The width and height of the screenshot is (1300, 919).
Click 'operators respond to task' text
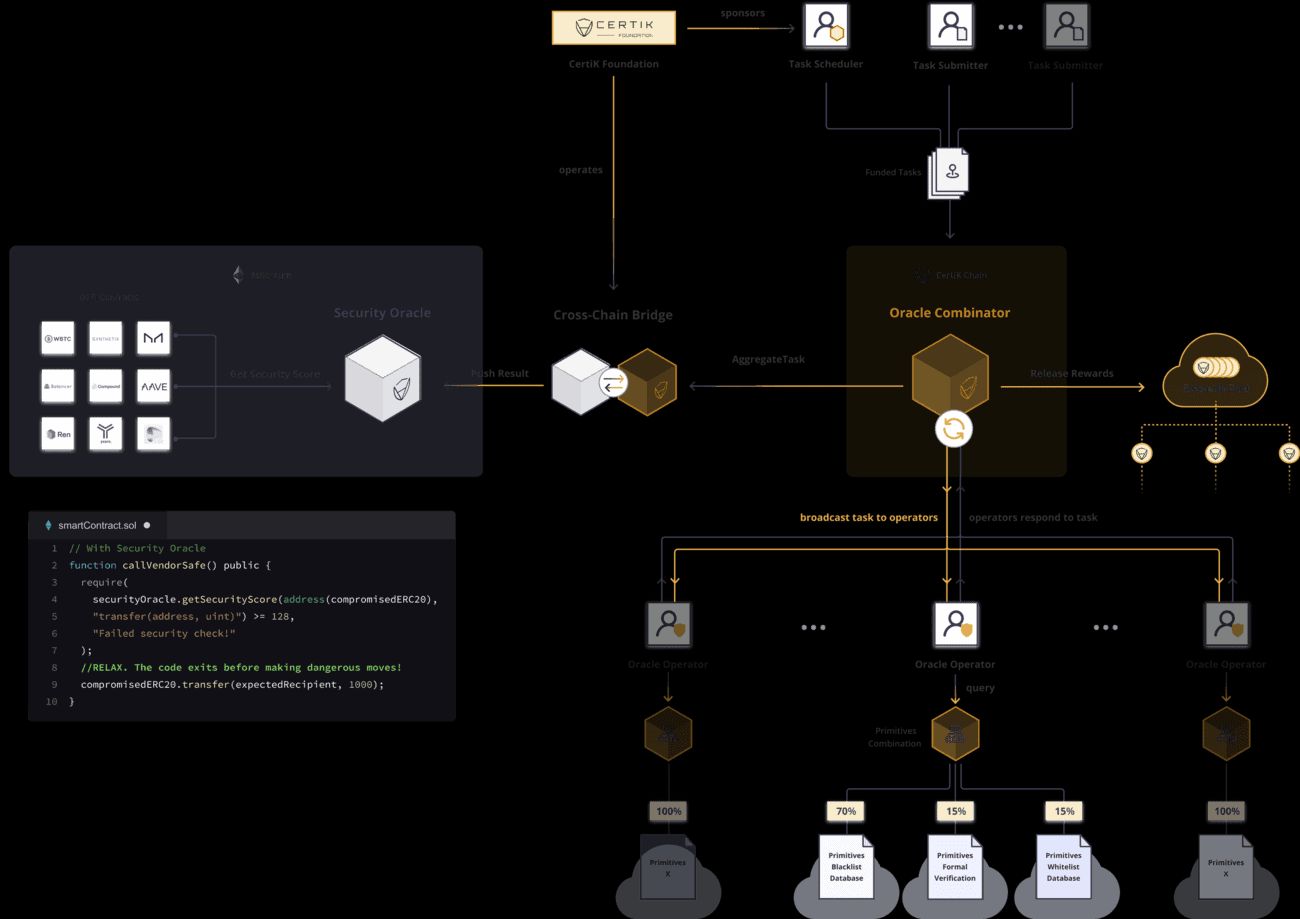pyautogui.click(x=1033, y=518)
